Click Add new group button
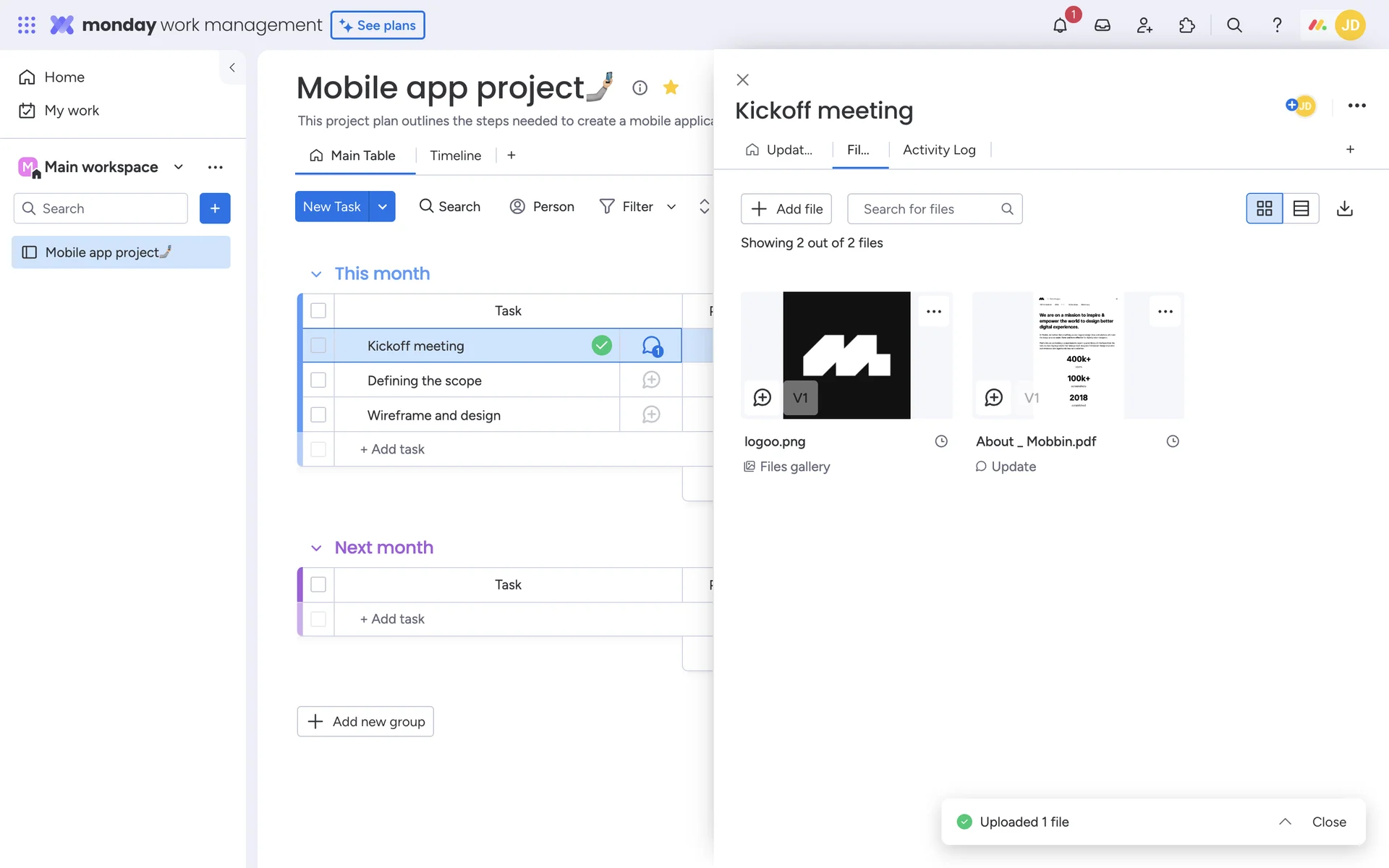This screenshot has width=1389, height=868. 365,721
